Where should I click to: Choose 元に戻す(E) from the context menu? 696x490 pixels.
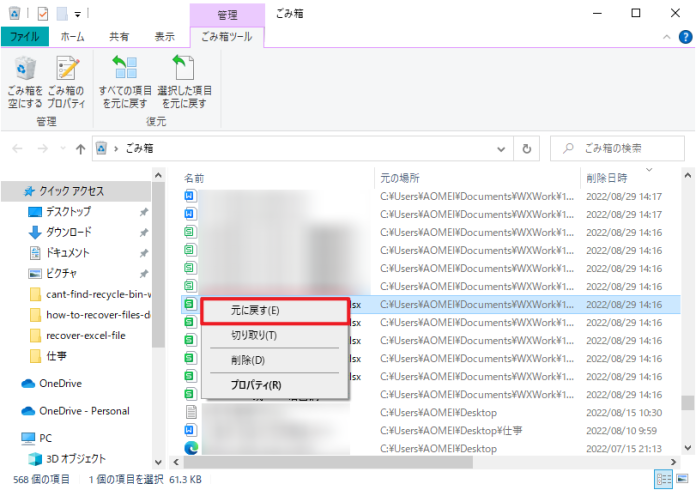(275, 310)
